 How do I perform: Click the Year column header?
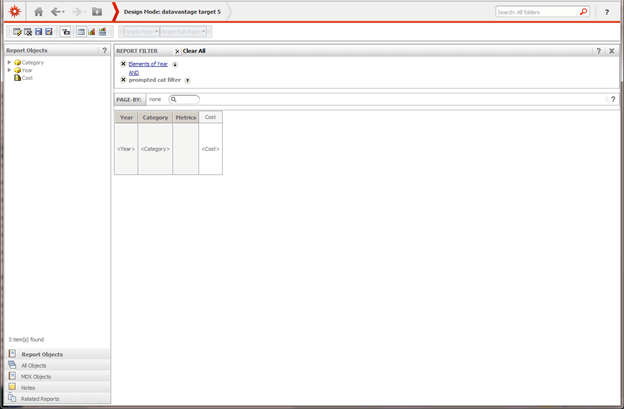point(126,117)
